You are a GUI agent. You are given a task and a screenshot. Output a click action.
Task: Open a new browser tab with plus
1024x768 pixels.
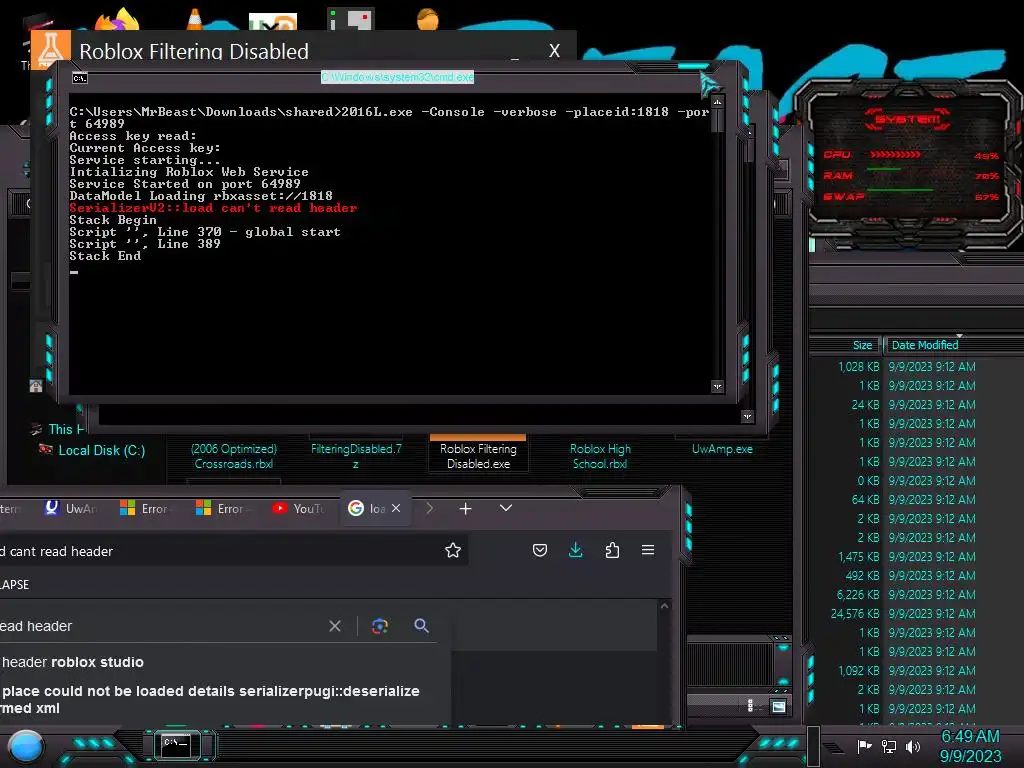click(x=465, y=508)
